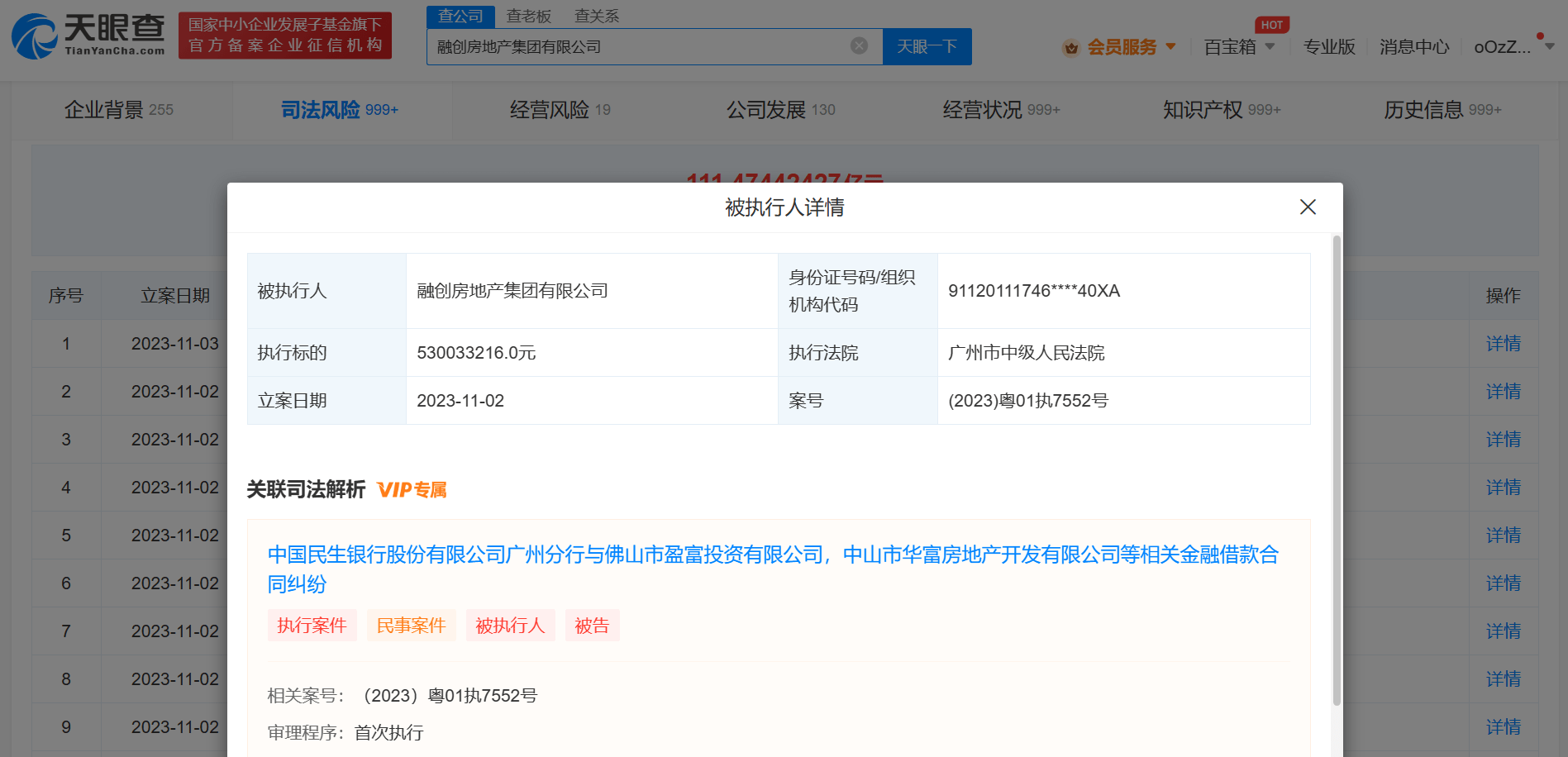
Task: Switch to the 查关系 search tab
Action: coord(596,16)
